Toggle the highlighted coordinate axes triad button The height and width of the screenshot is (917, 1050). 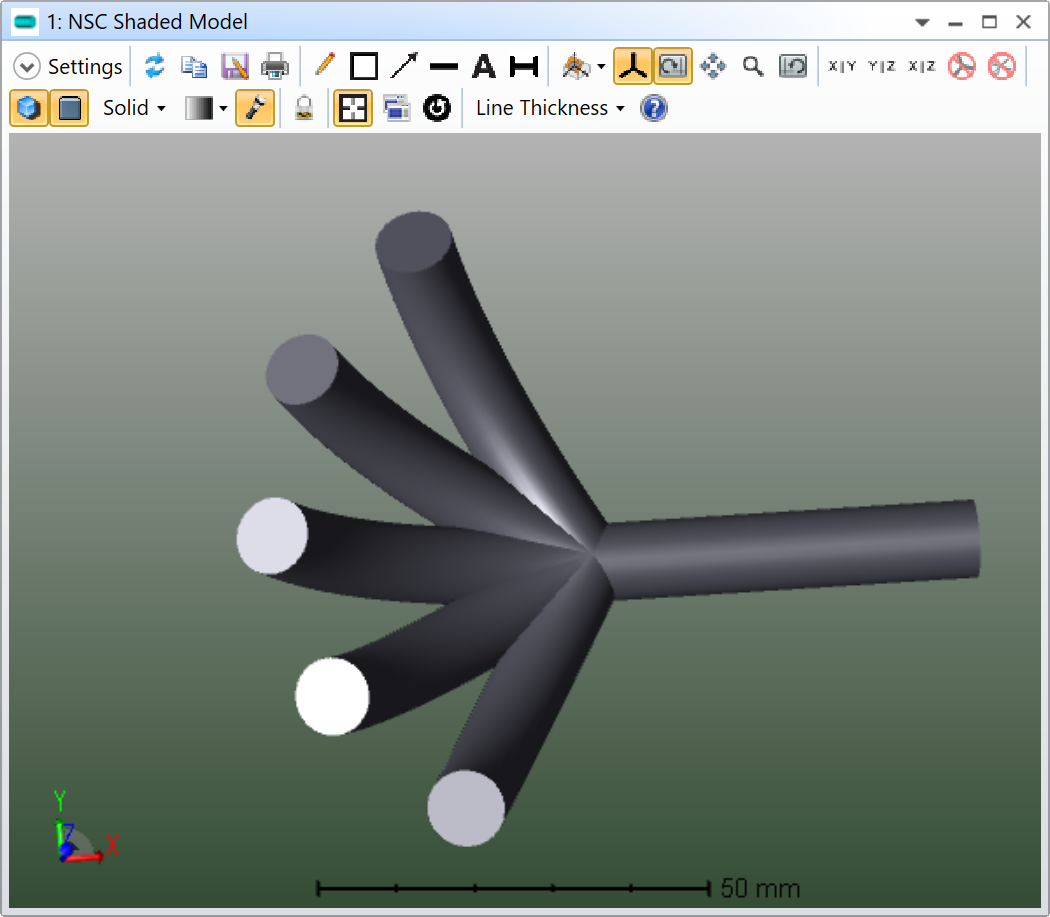(x=632, y=67)
